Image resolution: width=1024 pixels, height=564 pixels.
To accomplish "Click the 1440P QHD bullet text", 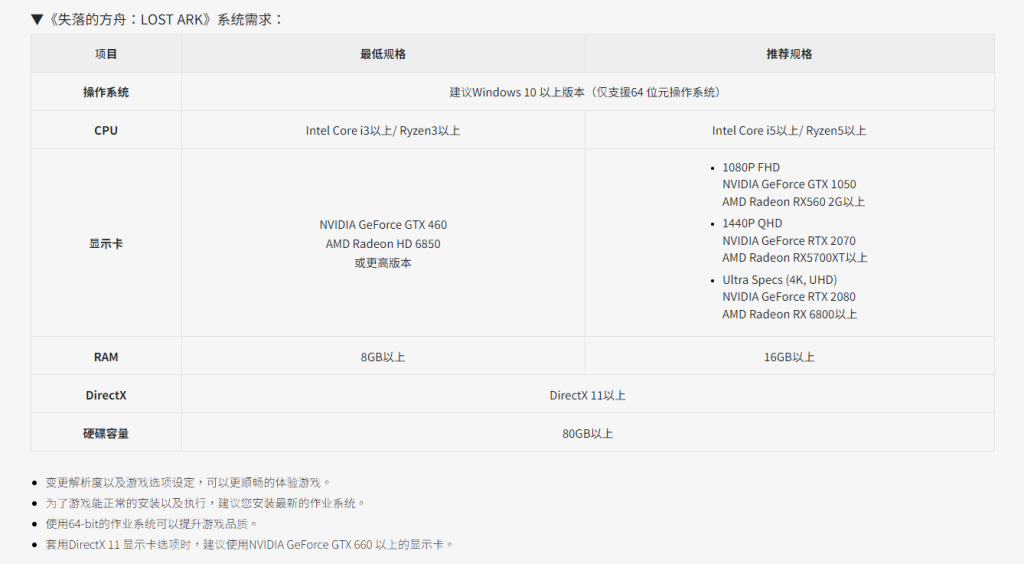I will (752, 223).
